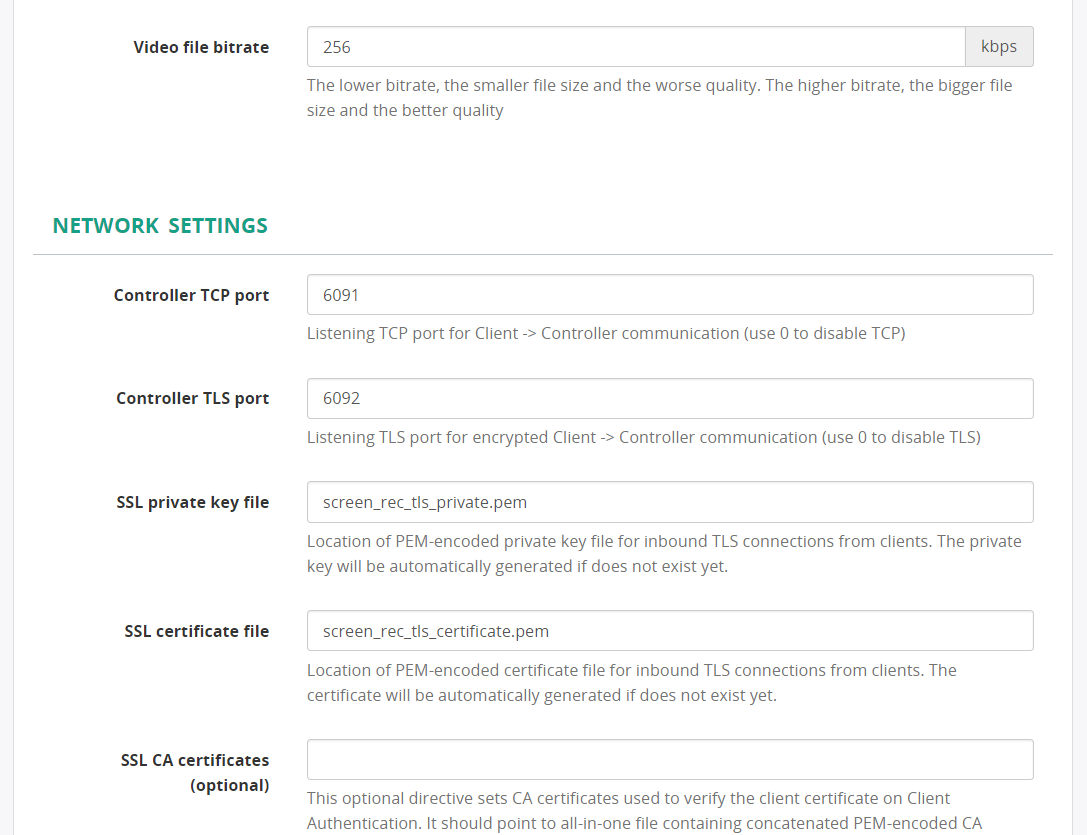
Task: Click the filename screen_rec_tls_private.pem
Action: click(424, 502)
